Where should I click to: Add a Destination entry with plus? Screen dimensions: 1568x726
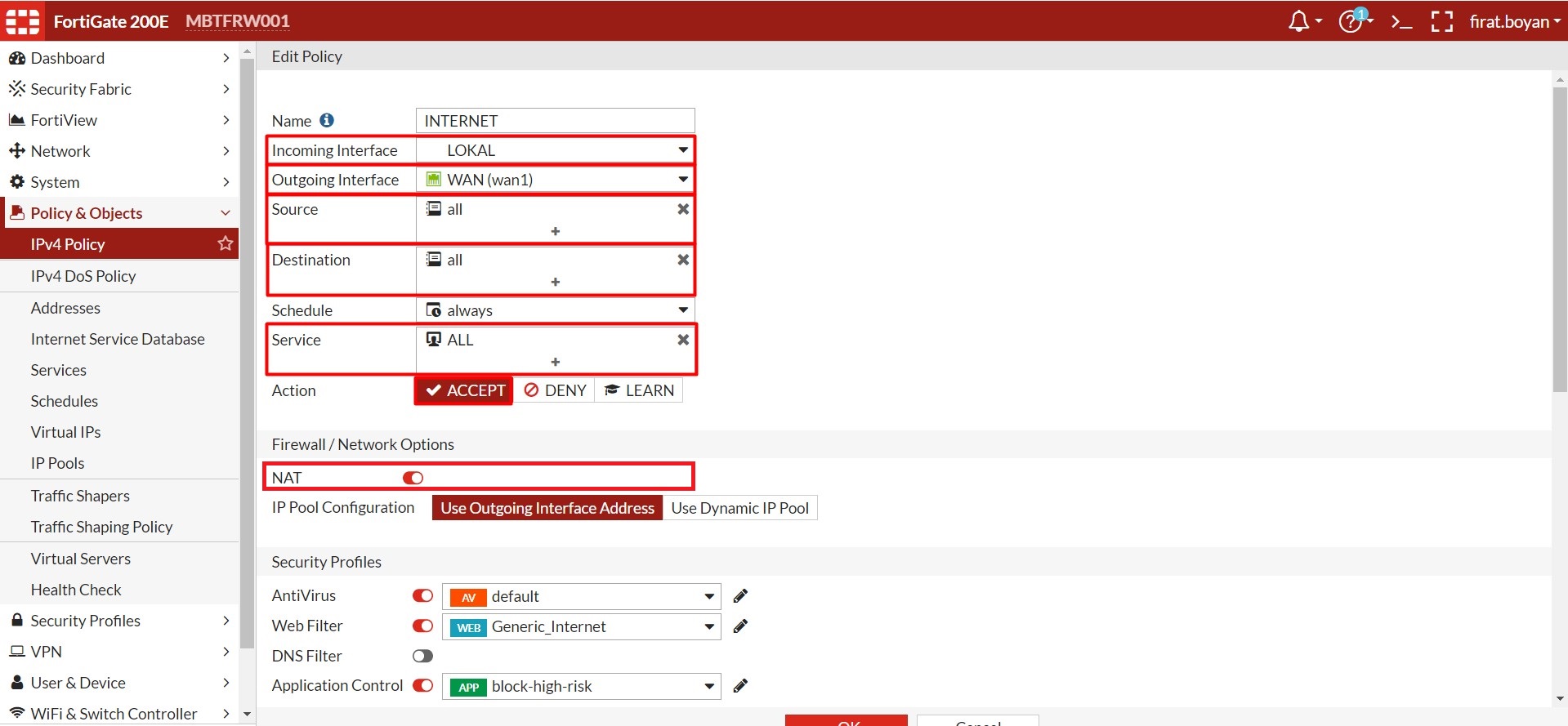coord(556,282)
